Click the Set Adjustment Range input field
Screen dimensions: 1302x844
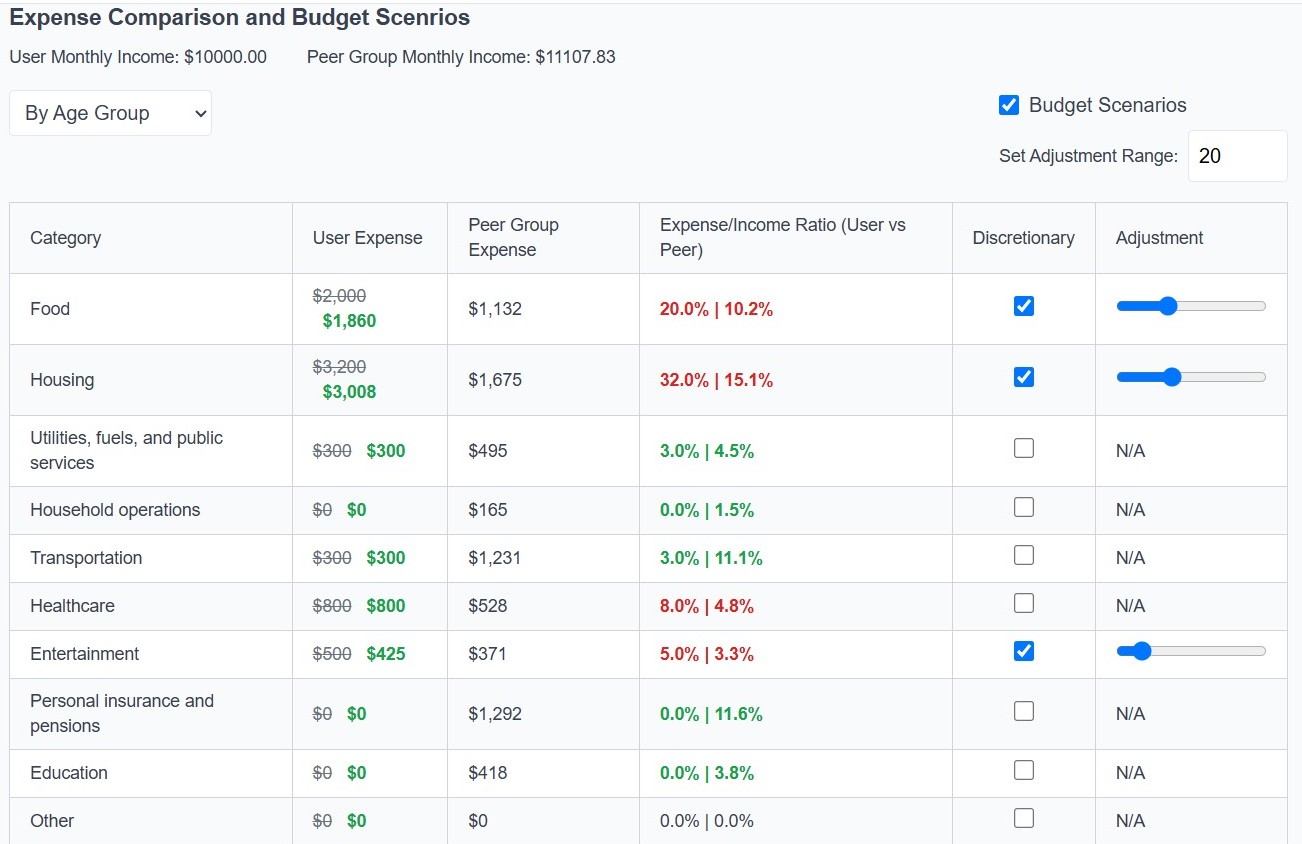(1237, 156)
